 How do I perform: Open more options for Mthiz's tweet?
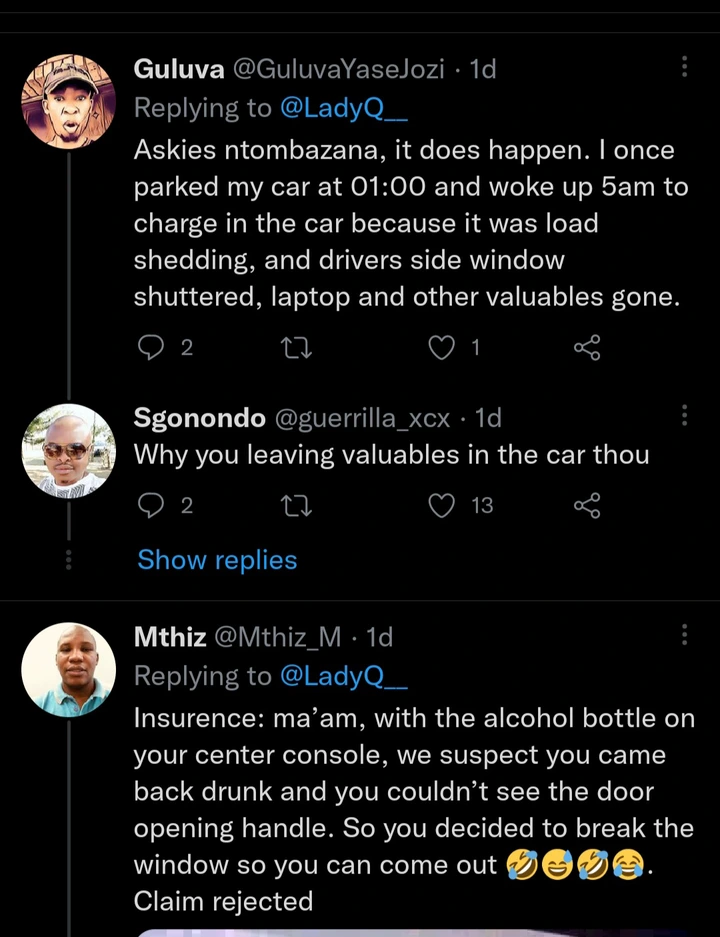pyautogui.click(x=685, y=635)
